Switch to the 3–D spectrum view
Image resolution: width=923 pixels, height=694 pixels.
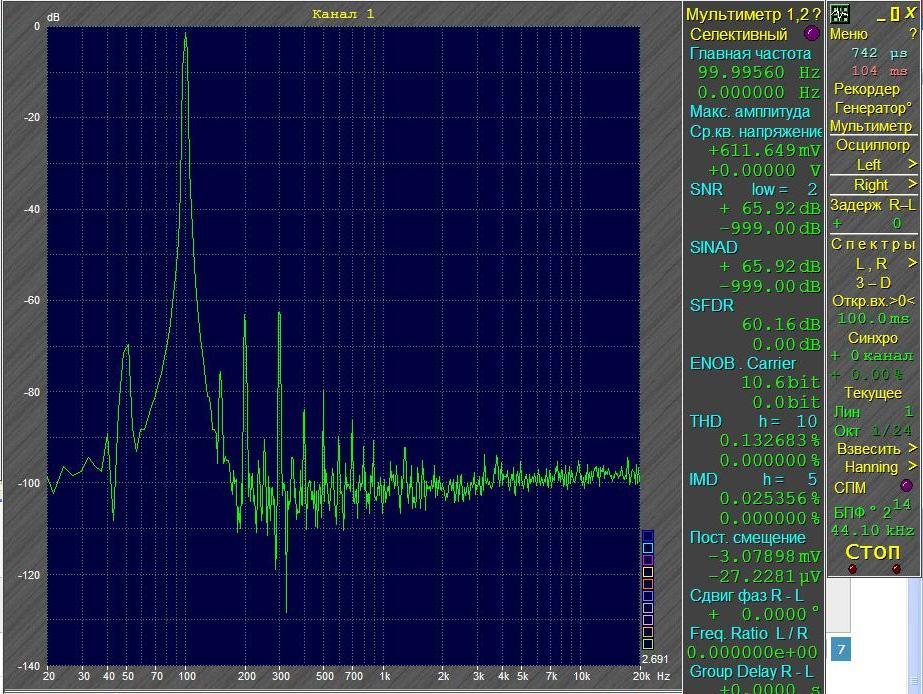pyautogui.click(x=873, y=283)
